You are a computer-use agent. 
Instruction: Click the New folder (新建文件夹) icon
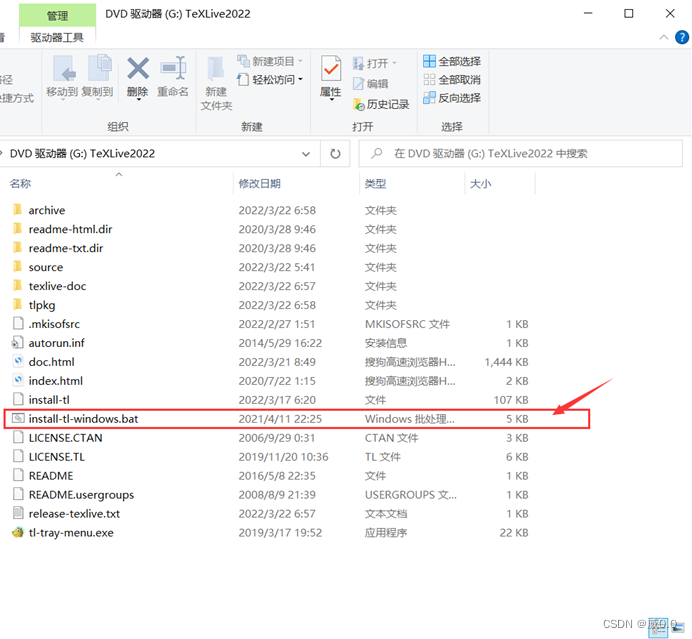(x=216, y=68)
